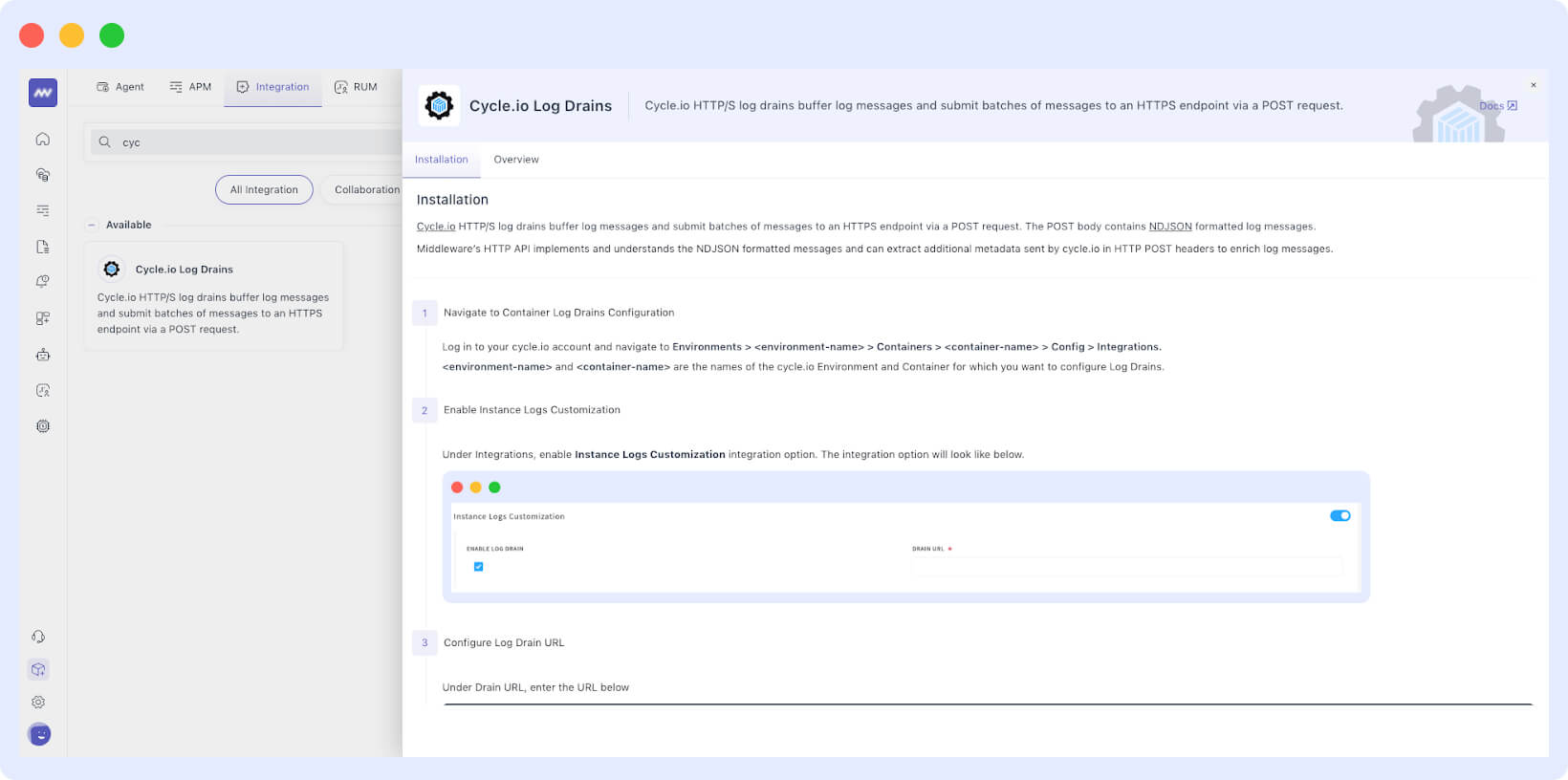Screen dimensions: 1568x780
Task: Check the Enable Log Drain checkbox
Action: point(479,567)
